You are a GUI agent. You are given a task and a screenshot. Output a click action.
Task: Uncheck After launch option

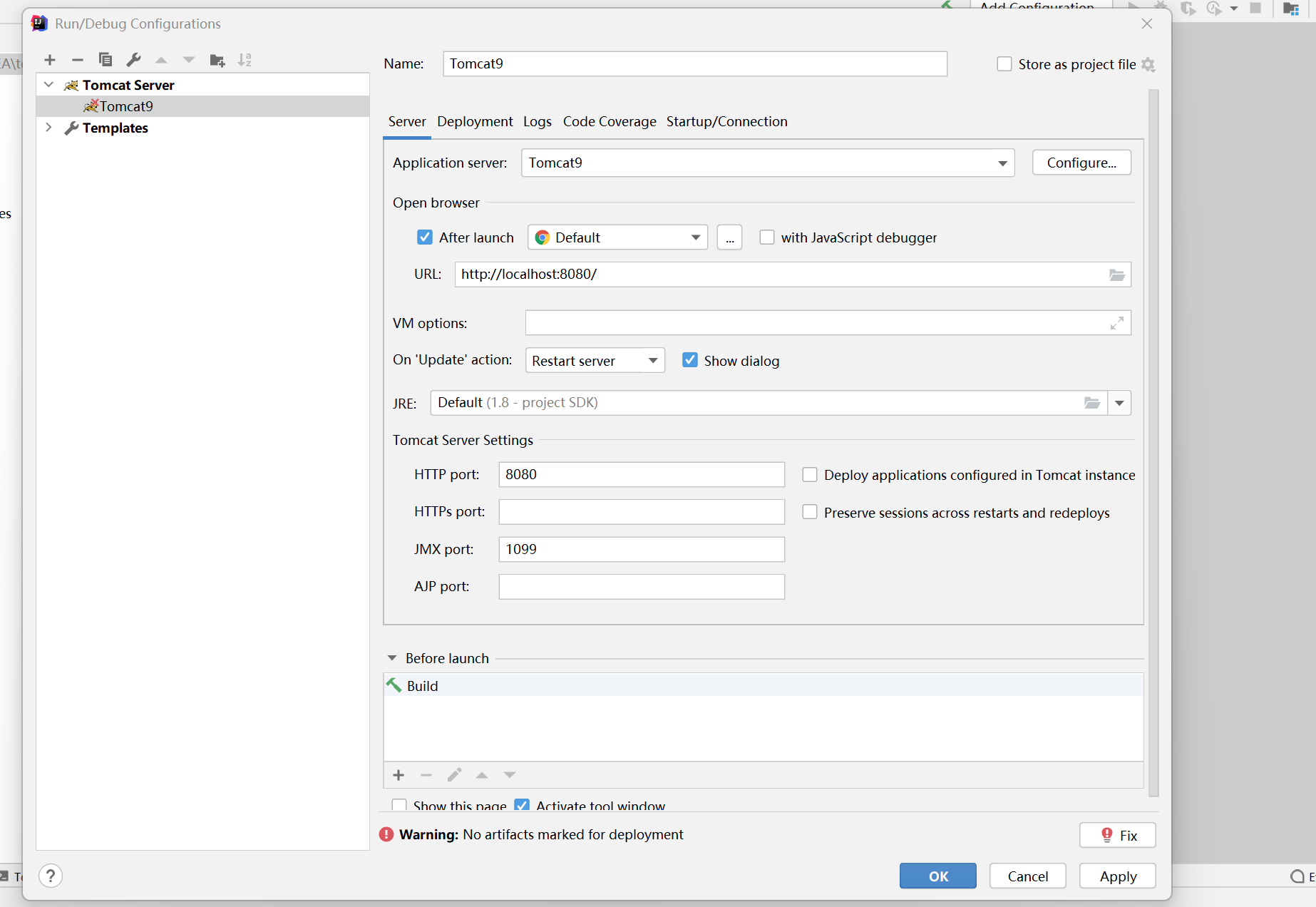coord(425,237)
